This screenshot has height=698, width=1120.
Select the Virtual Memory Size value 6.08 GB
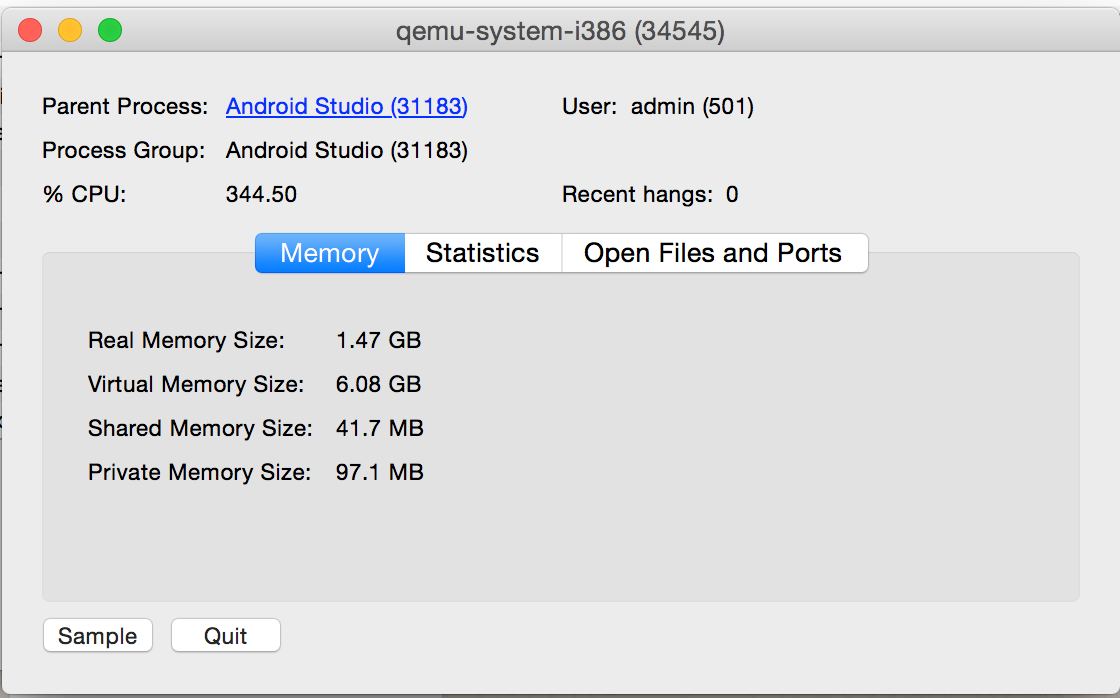[379, 384]
